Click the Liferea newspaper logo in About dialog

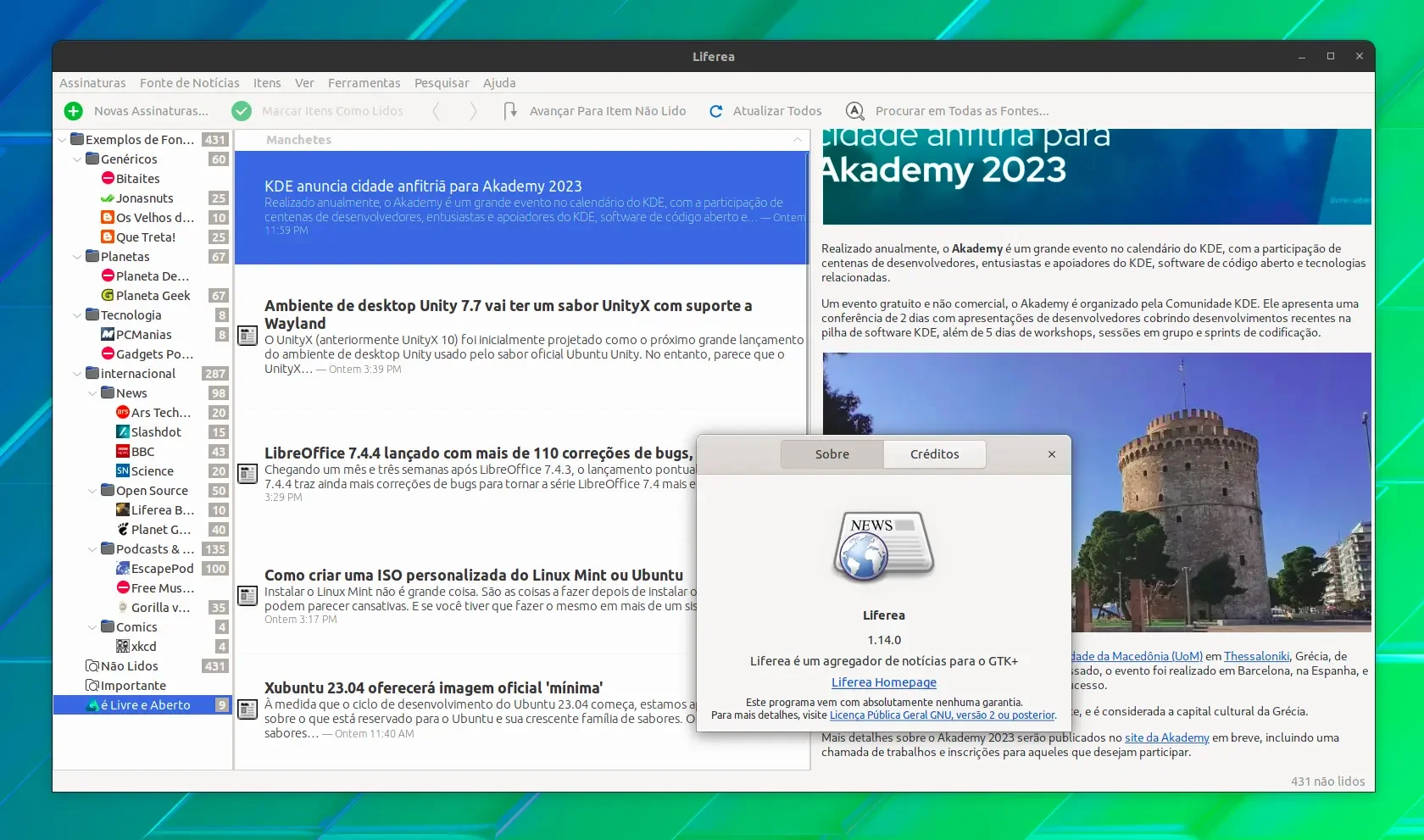tap(883, 547)
